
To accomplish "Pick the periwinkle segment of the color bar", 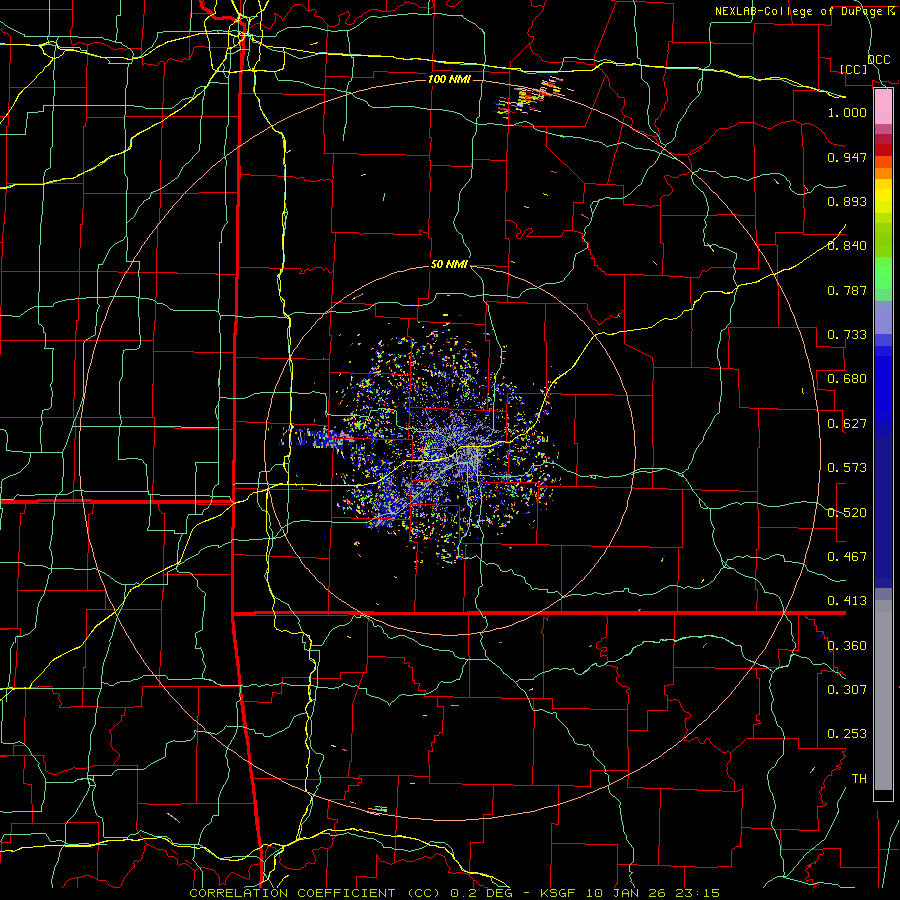I will 883,318.
